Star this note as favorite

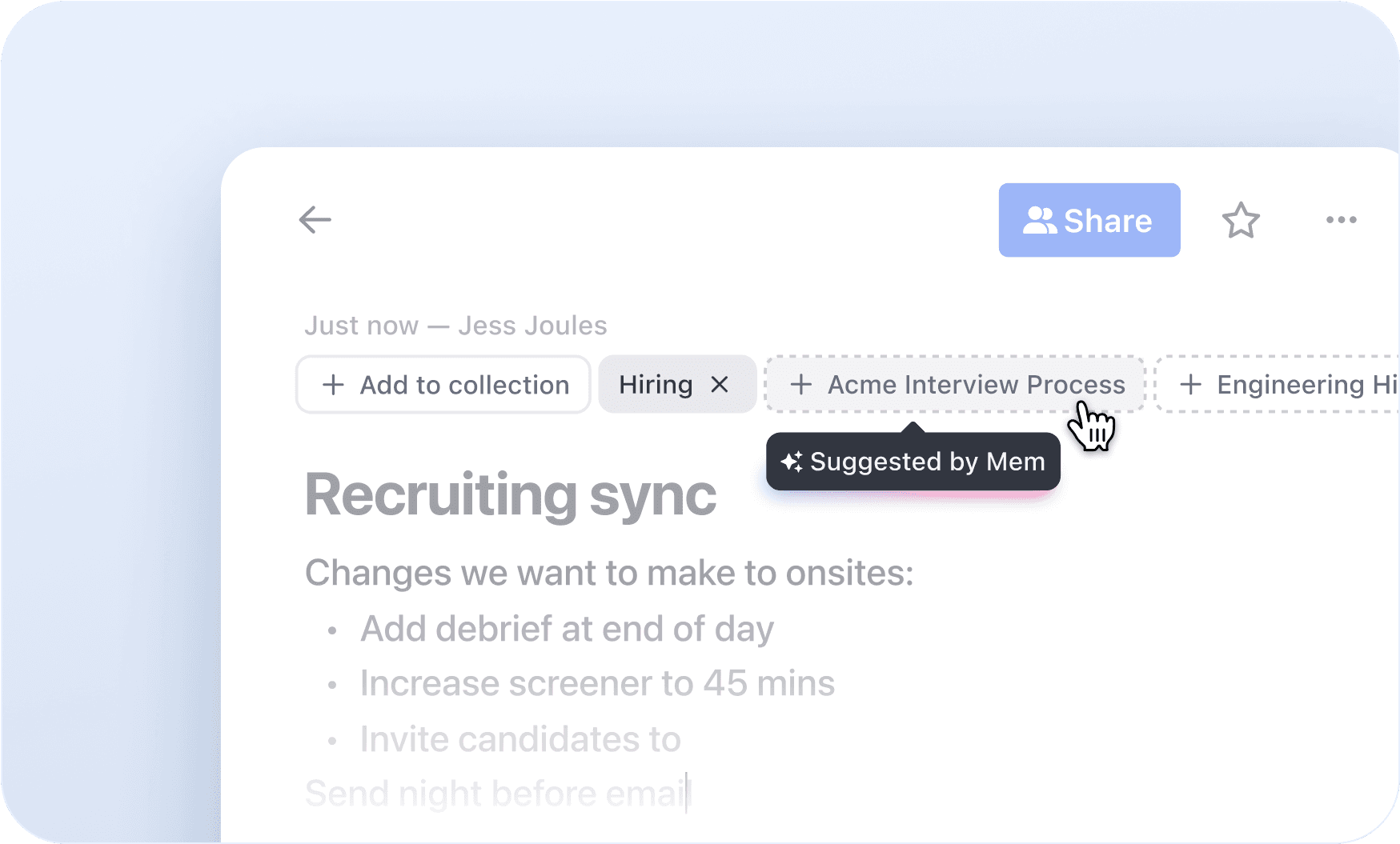(x=1241, y=220)
